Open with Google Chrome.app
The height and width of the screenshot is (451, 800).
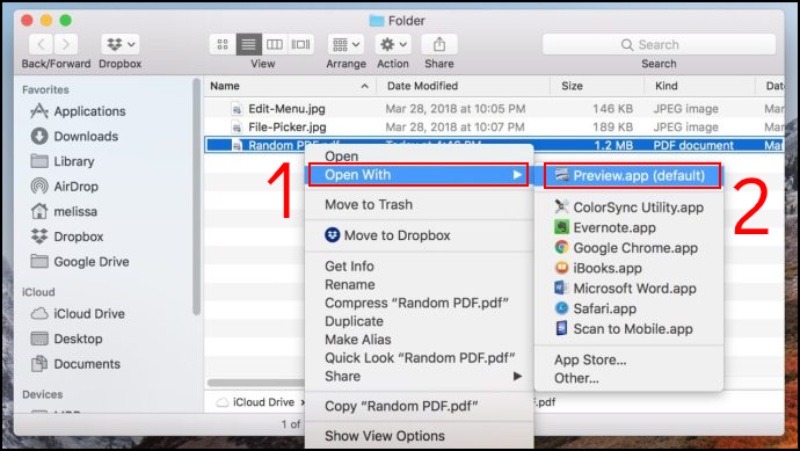coord(629,248)
